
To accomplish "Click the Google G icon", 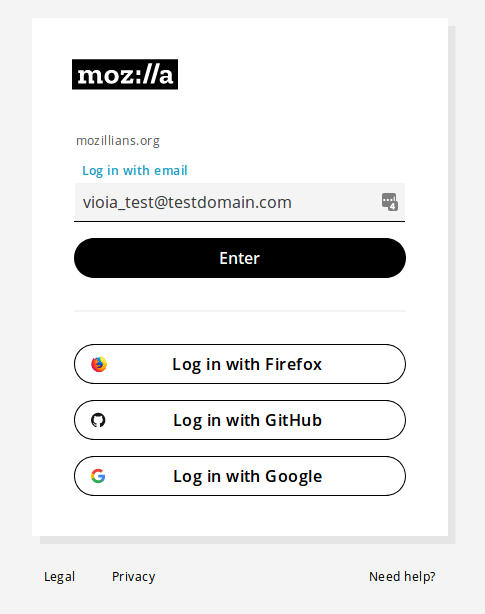I will pyautogui.click(x=98, y=476).
